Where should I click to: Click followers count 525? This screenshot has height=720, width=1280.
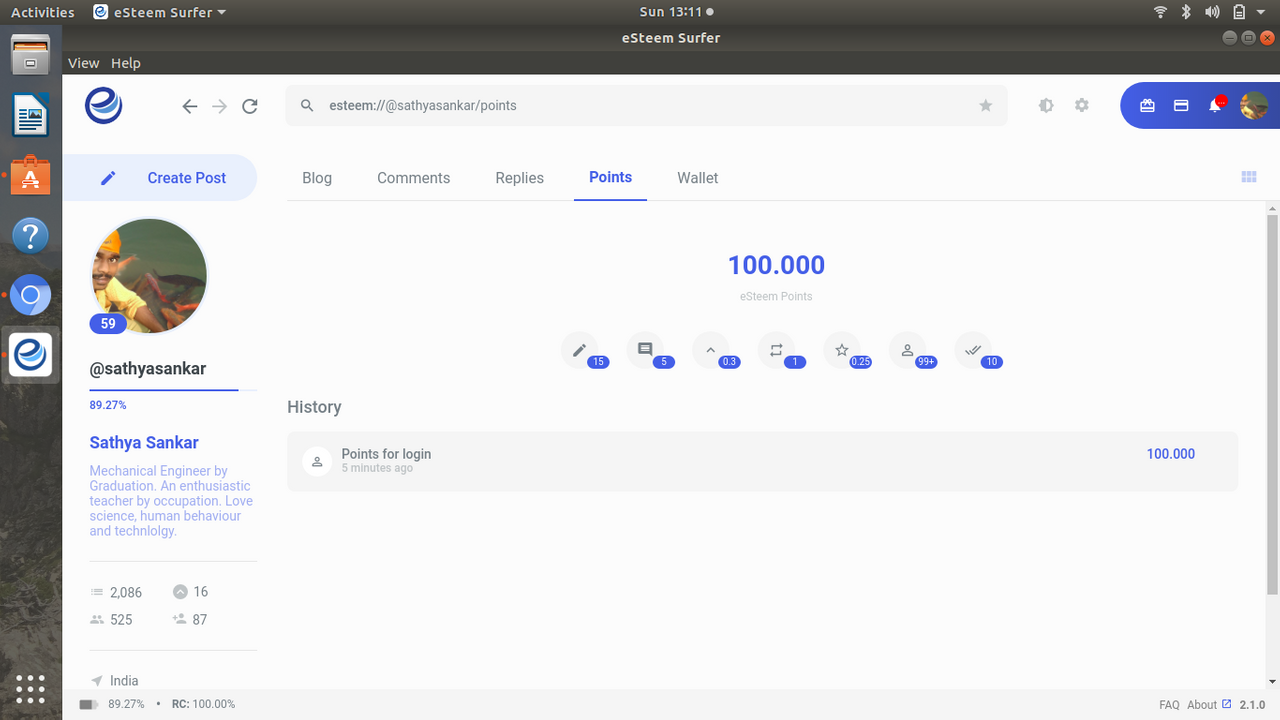coord(121,620)
